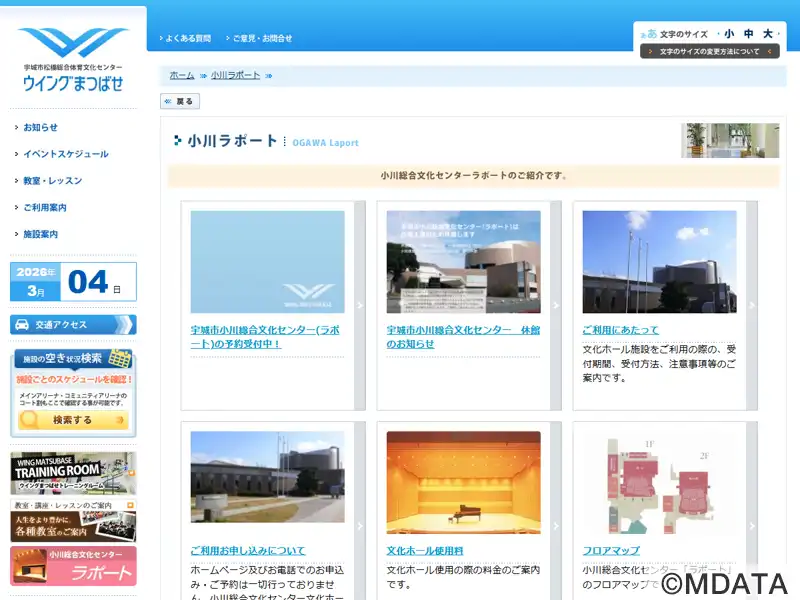This screenshot has height=600, width=800.
Task: Click the 交通アクセス car banner
Action: click(73, 325)
